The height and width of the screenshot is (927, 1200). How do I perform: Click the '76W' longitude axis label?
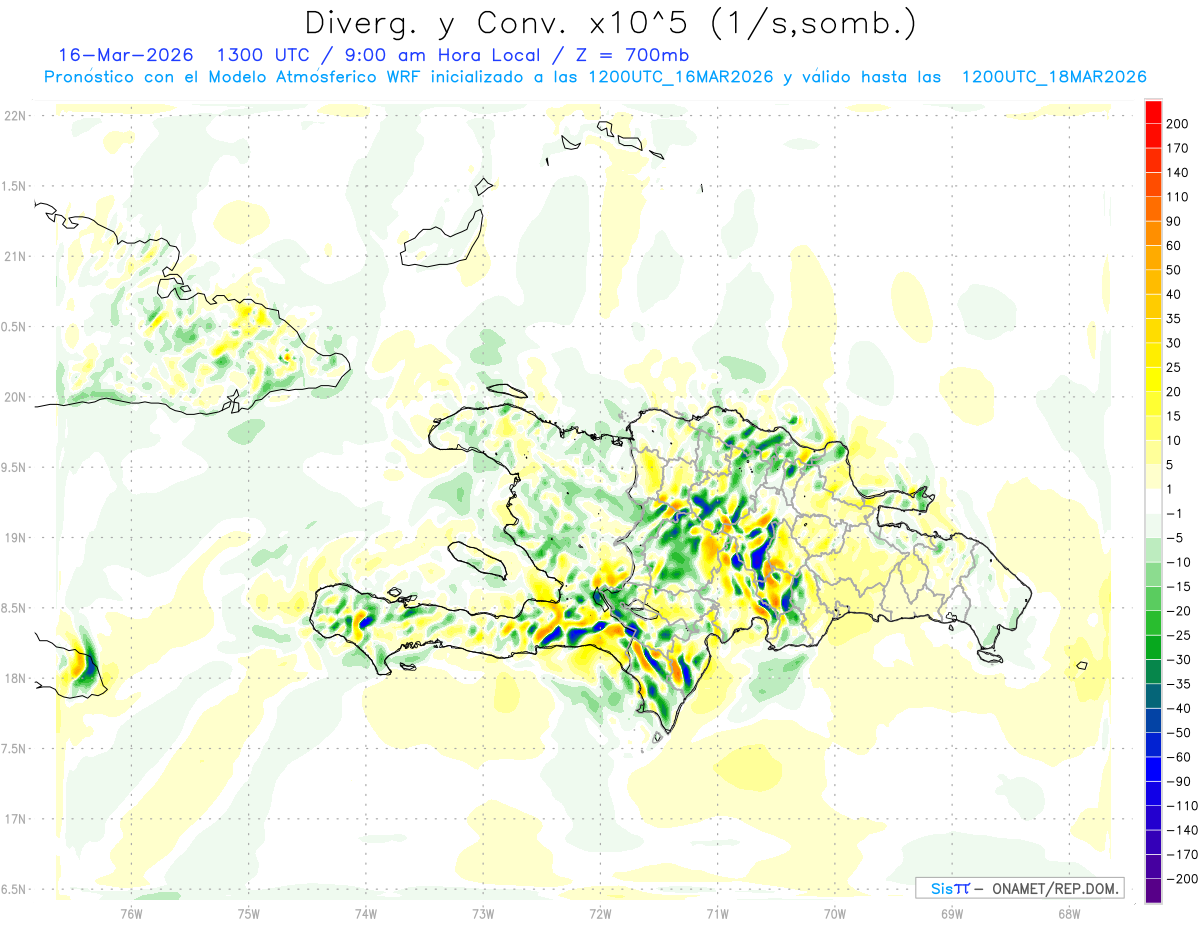click(131, 913)
